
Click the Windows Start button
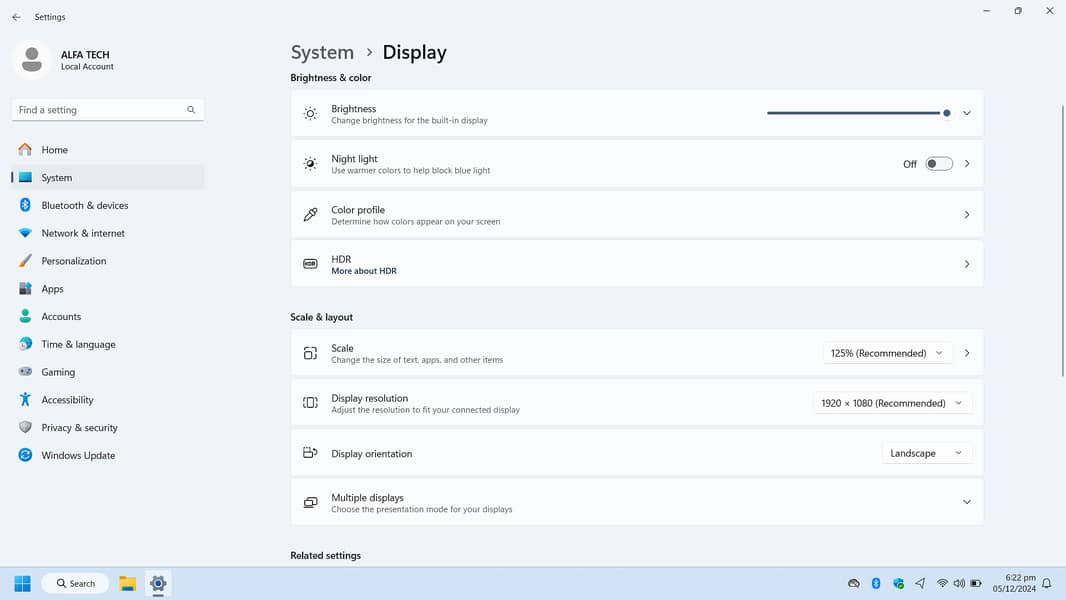tap(22, 583)
